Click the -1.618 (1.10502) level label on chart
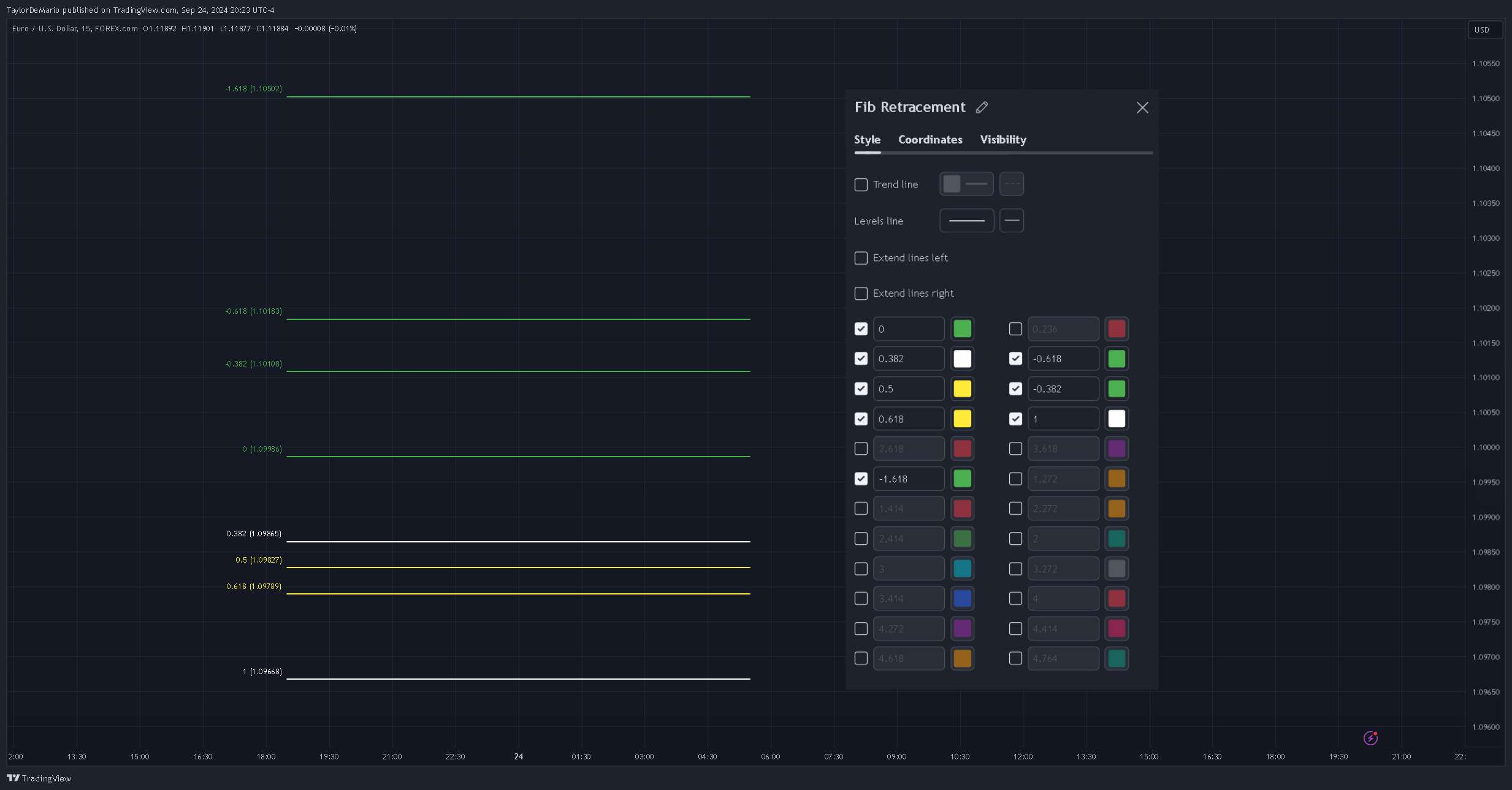Image resolution: width=1512 pixels, height=790 pixels. [x=253, y=89]
